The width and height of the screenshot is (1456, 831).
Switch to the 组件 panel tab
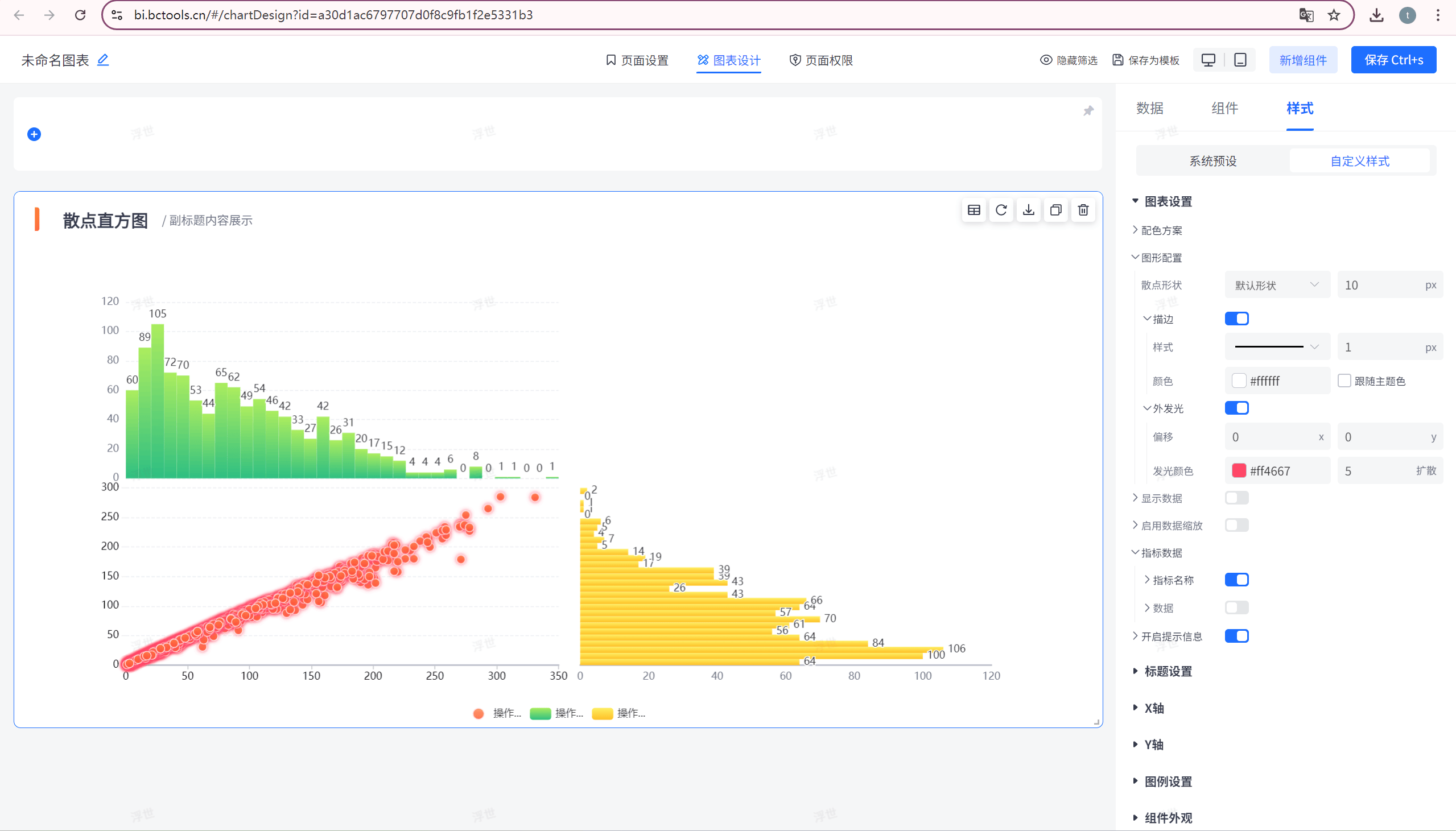1225,108
